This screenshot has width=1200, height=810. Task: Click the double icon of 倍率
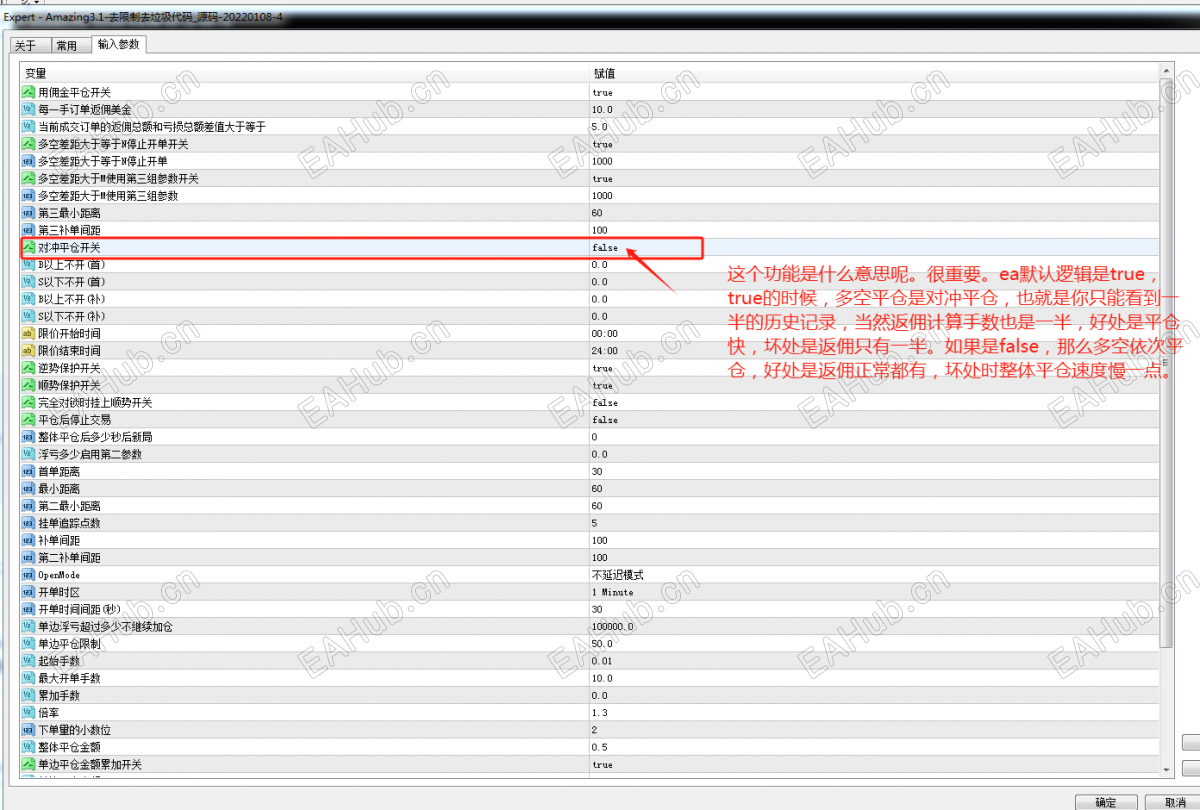29,713
